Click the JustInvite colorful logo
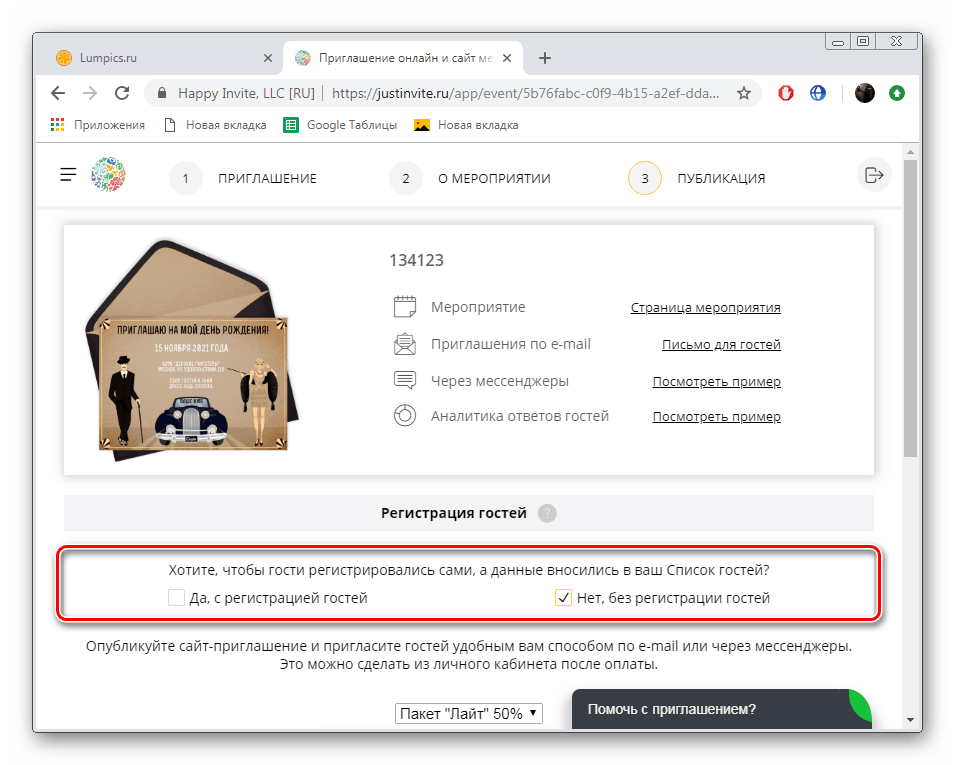Screen dimensions: 955x765 tap(108, 175)
